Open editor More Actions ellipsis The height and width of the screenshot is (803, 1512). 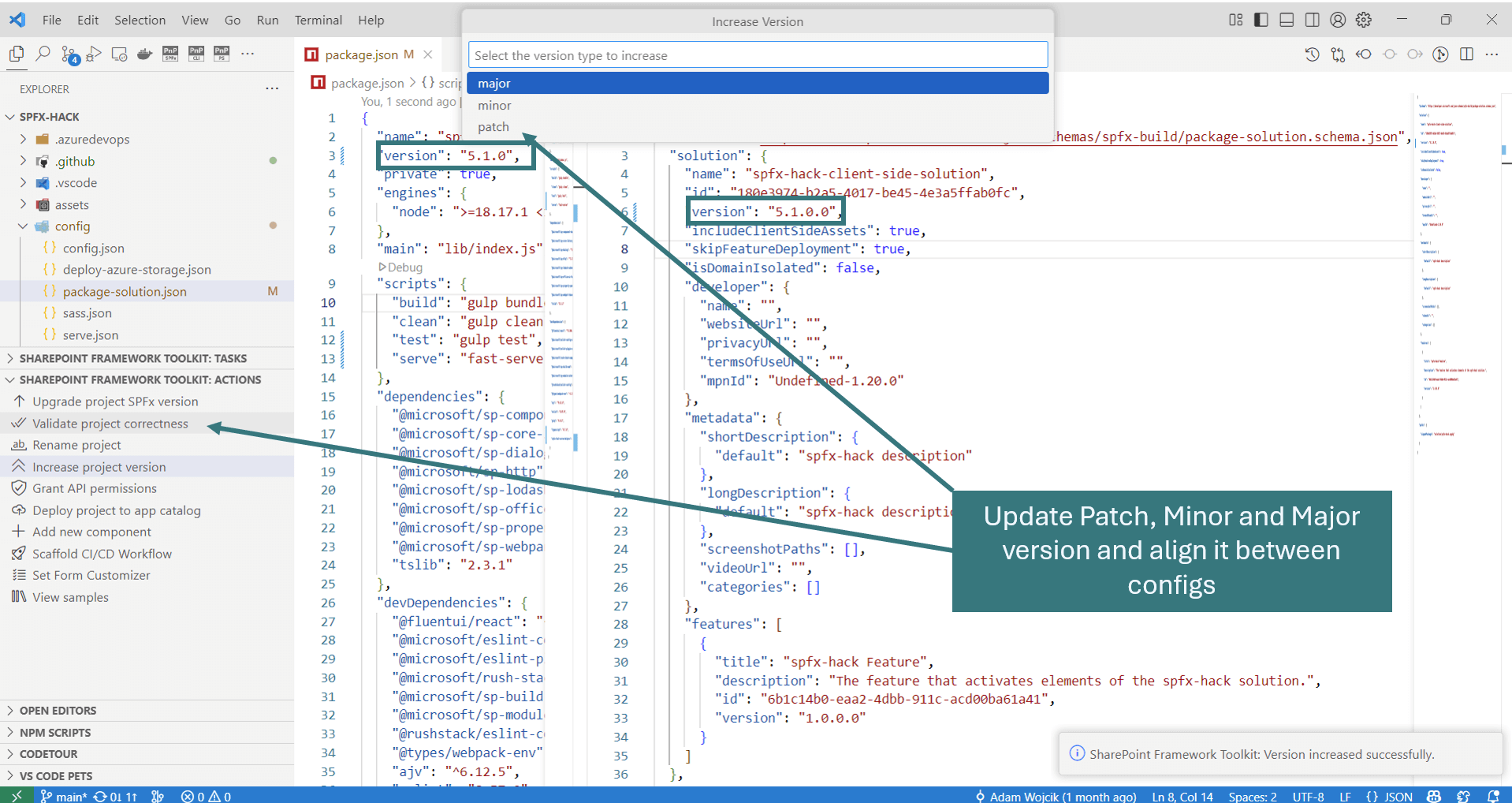tap(1492, 54)
